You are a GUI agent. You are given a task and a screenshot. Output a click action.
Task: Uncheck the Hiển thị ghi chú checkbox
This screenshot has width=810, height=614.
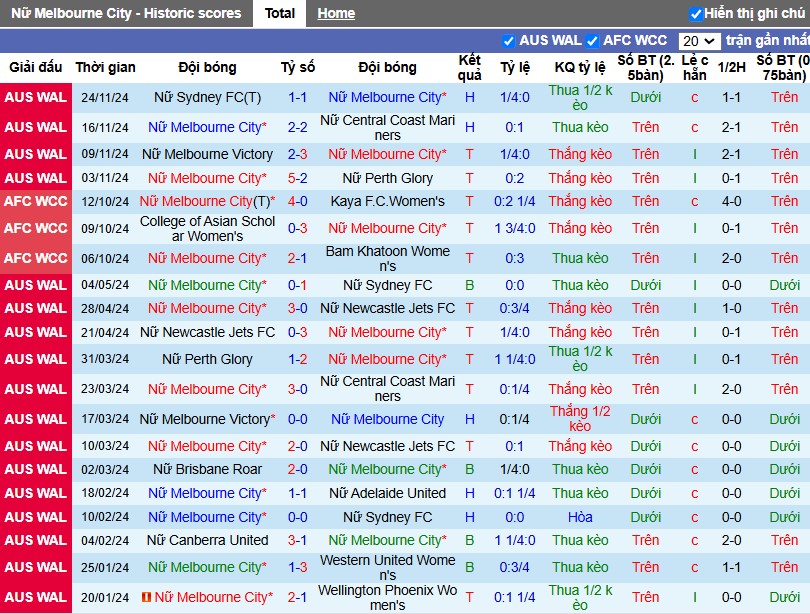click(695, 13)
